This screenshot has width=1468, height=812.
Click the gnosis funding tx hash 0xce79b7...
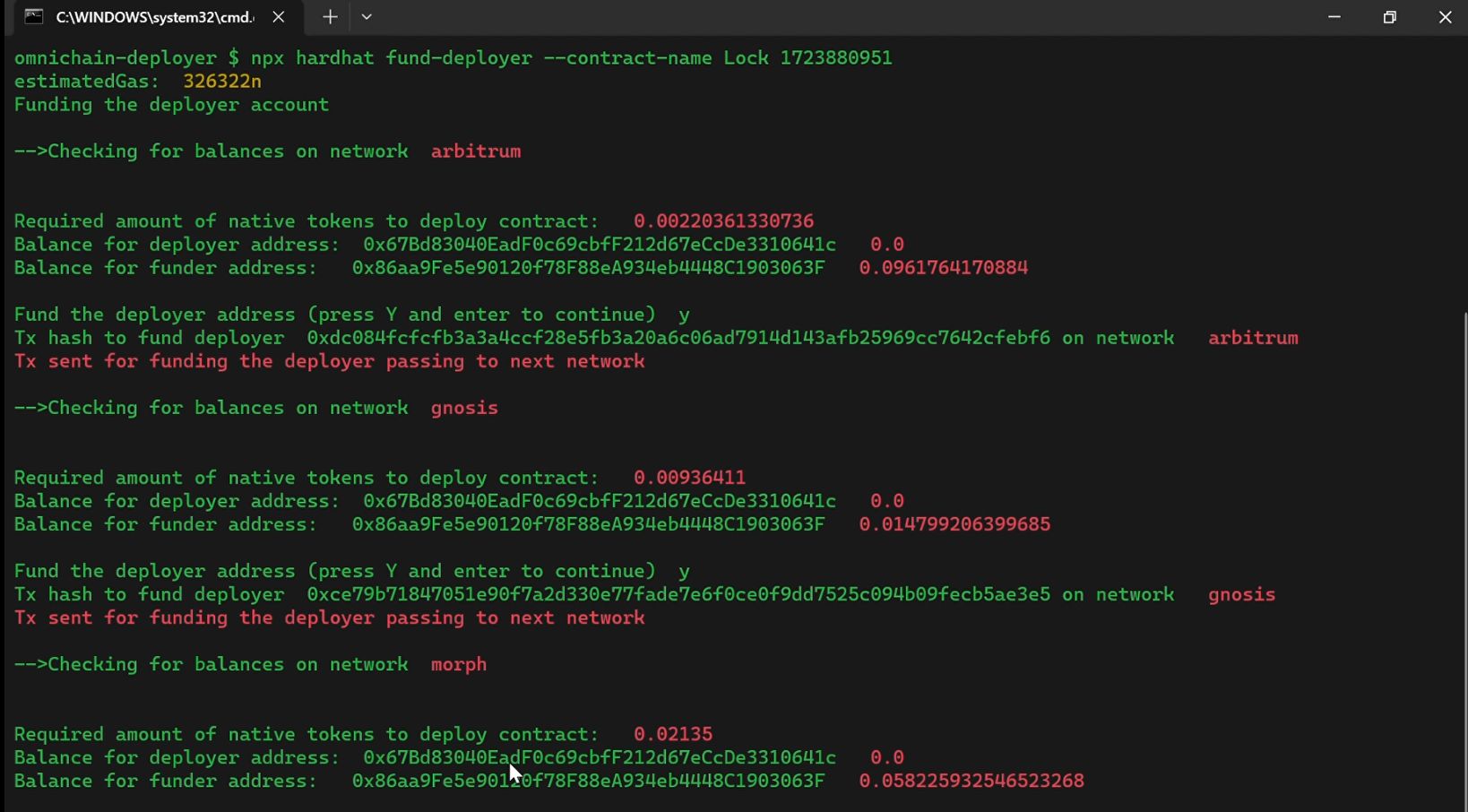click(678, 594)
